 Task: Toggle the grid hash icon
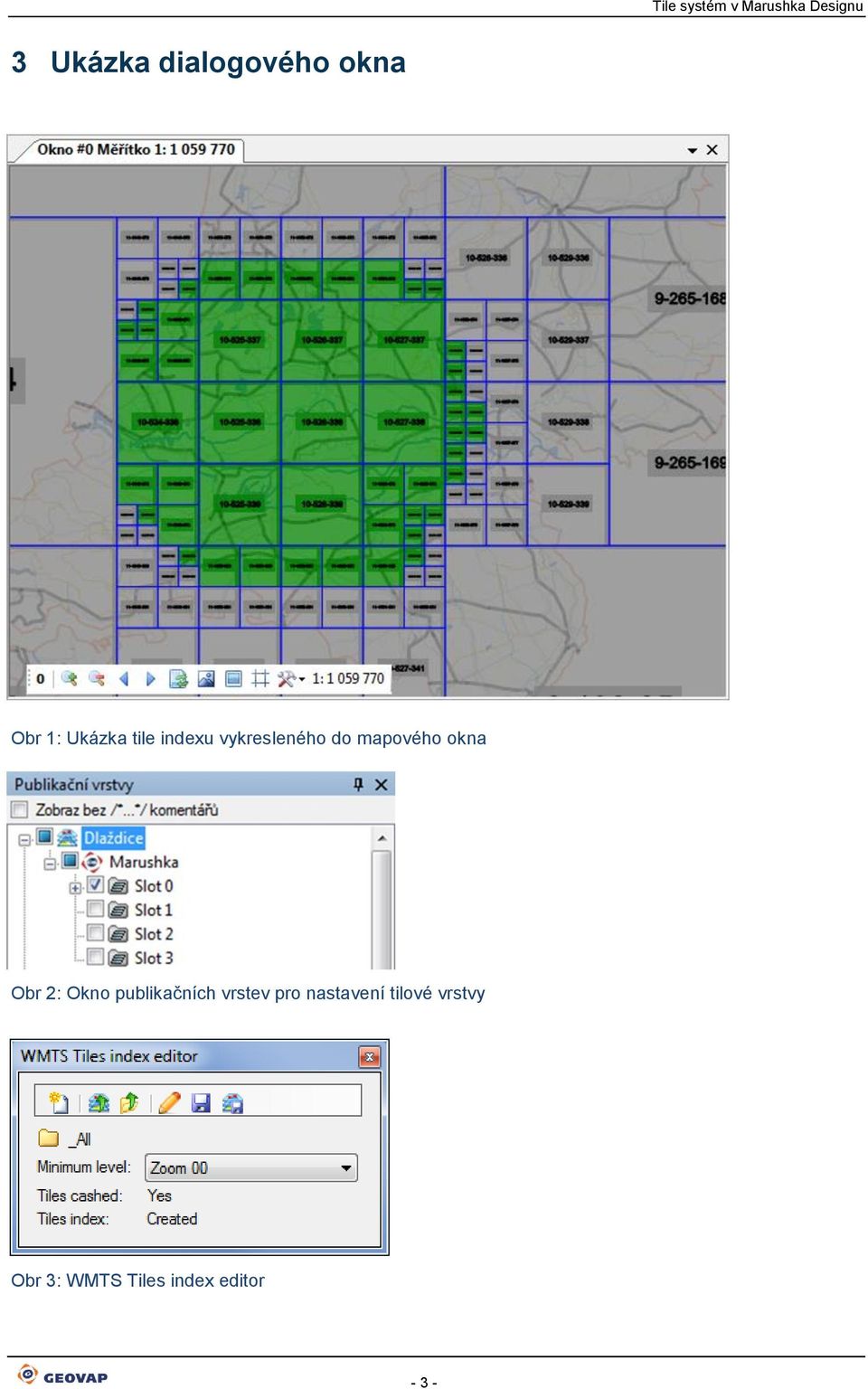click(x=260, y=678)
